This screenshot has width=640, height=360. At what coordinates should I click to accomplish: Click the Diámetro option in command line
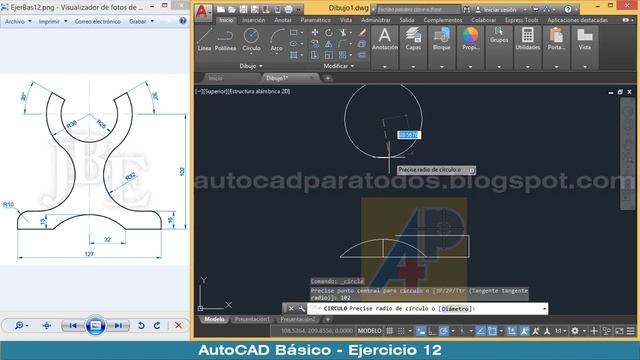point(455,309)
